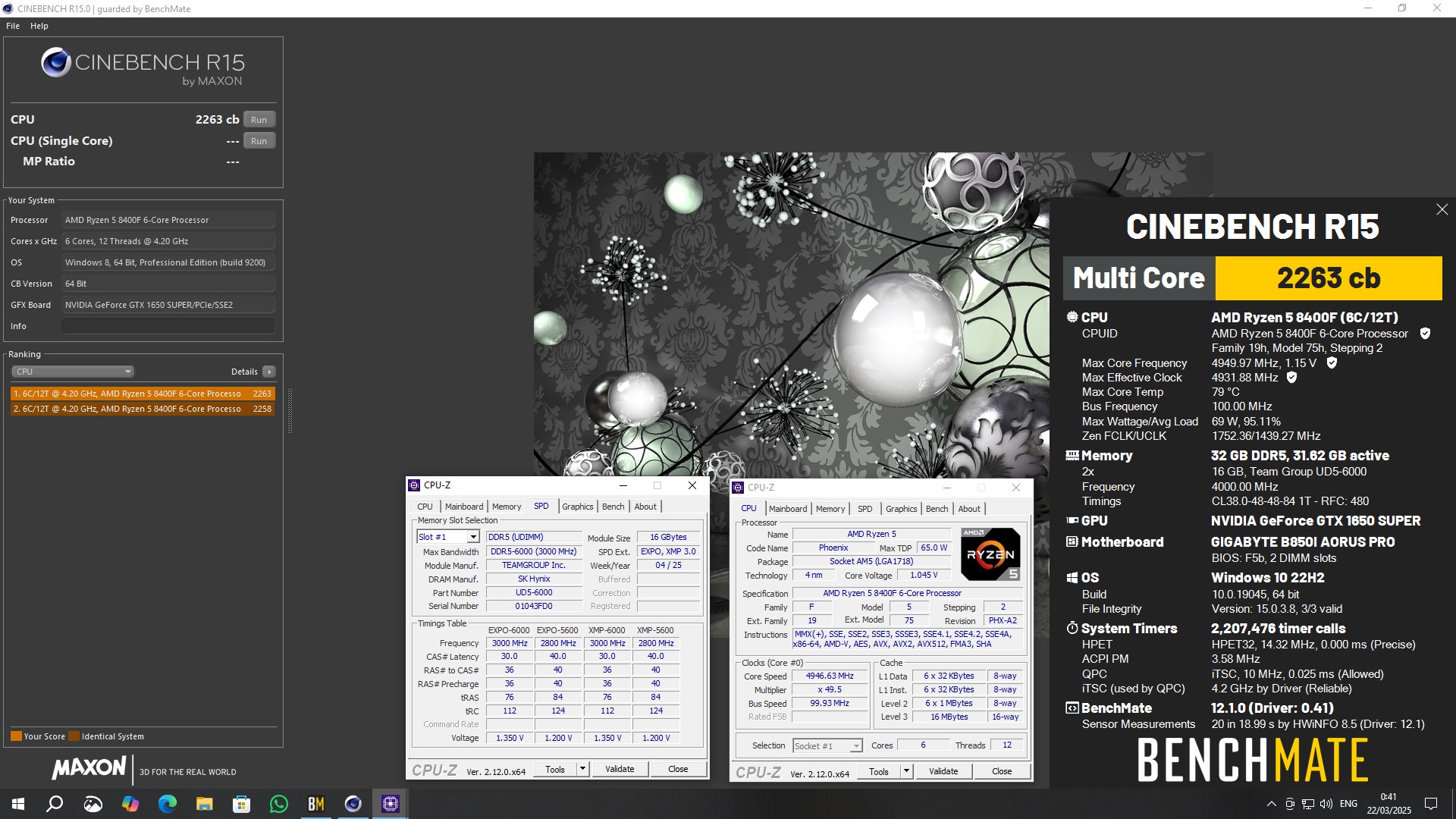Run the CPU multi-core benchmark
Screen dimensions: 1456x819
pyautogui.click(x=259, y=120)
